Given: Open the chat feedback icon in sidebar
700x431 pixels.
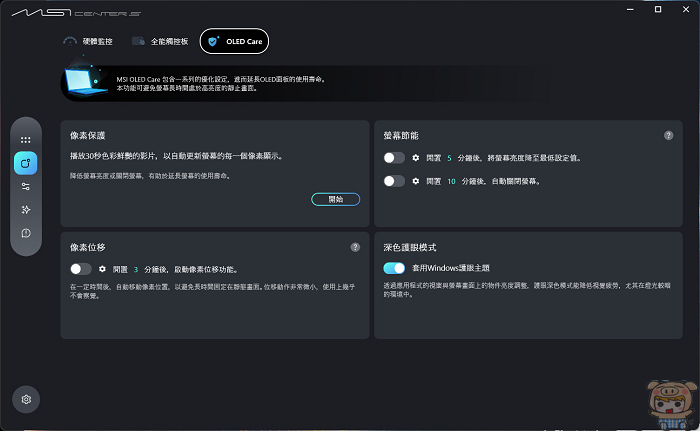Looking at the screenshot, I should (26, 233).
